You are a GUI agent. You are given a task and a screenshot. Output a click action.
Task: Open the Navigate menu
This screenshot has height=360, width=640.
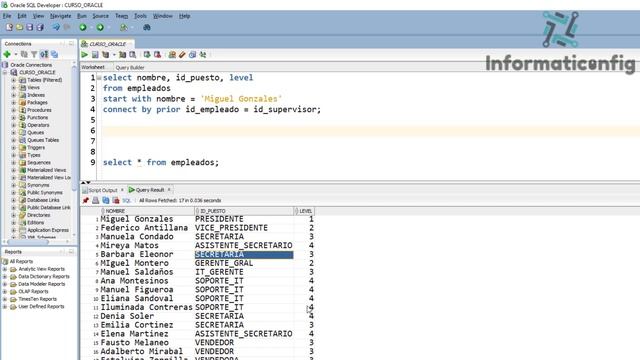(x=60, y=16)
